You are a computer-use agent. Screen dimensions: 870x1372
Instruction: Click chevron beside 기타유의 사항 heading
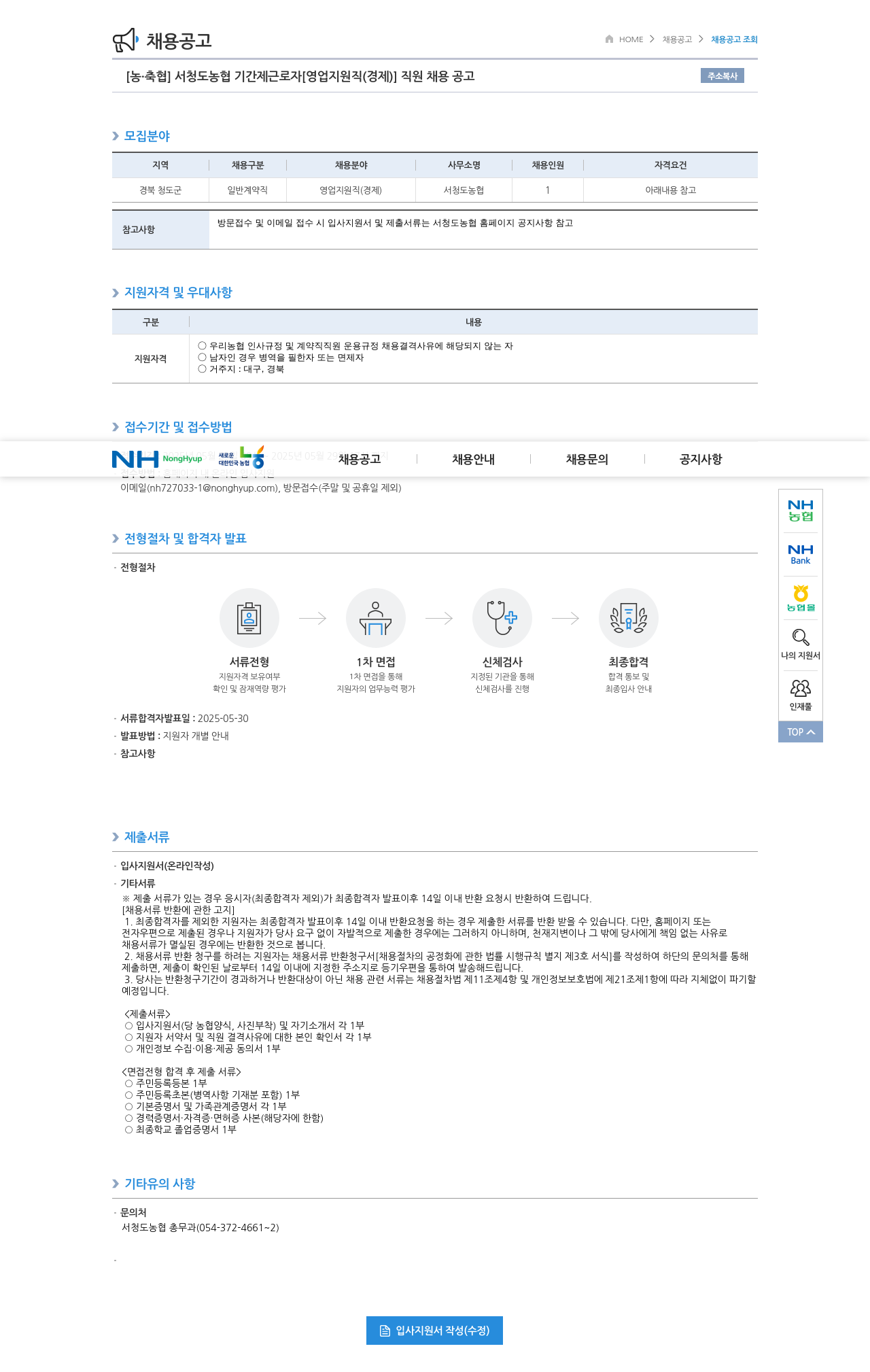[x=116, y=1184]
